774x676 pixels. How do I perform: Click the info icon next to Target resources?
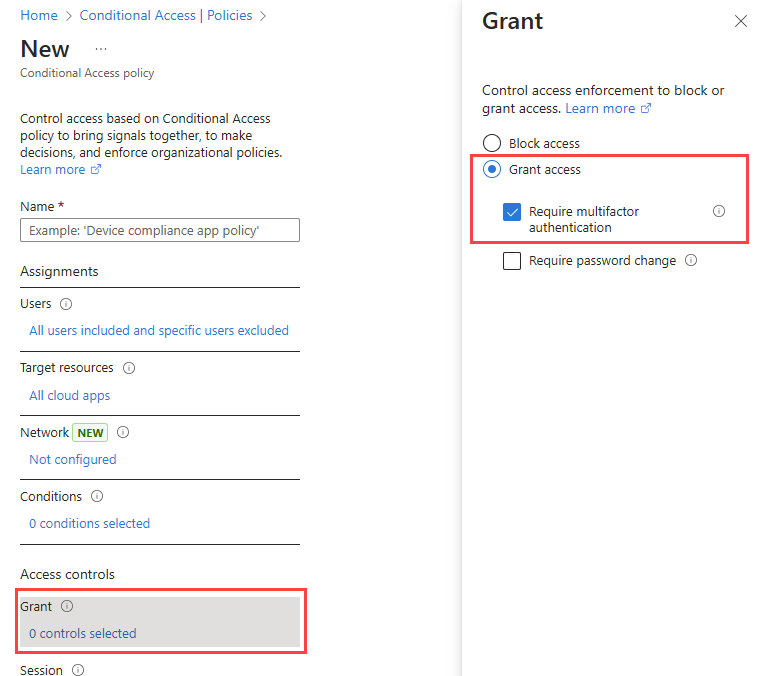[129, 368]
